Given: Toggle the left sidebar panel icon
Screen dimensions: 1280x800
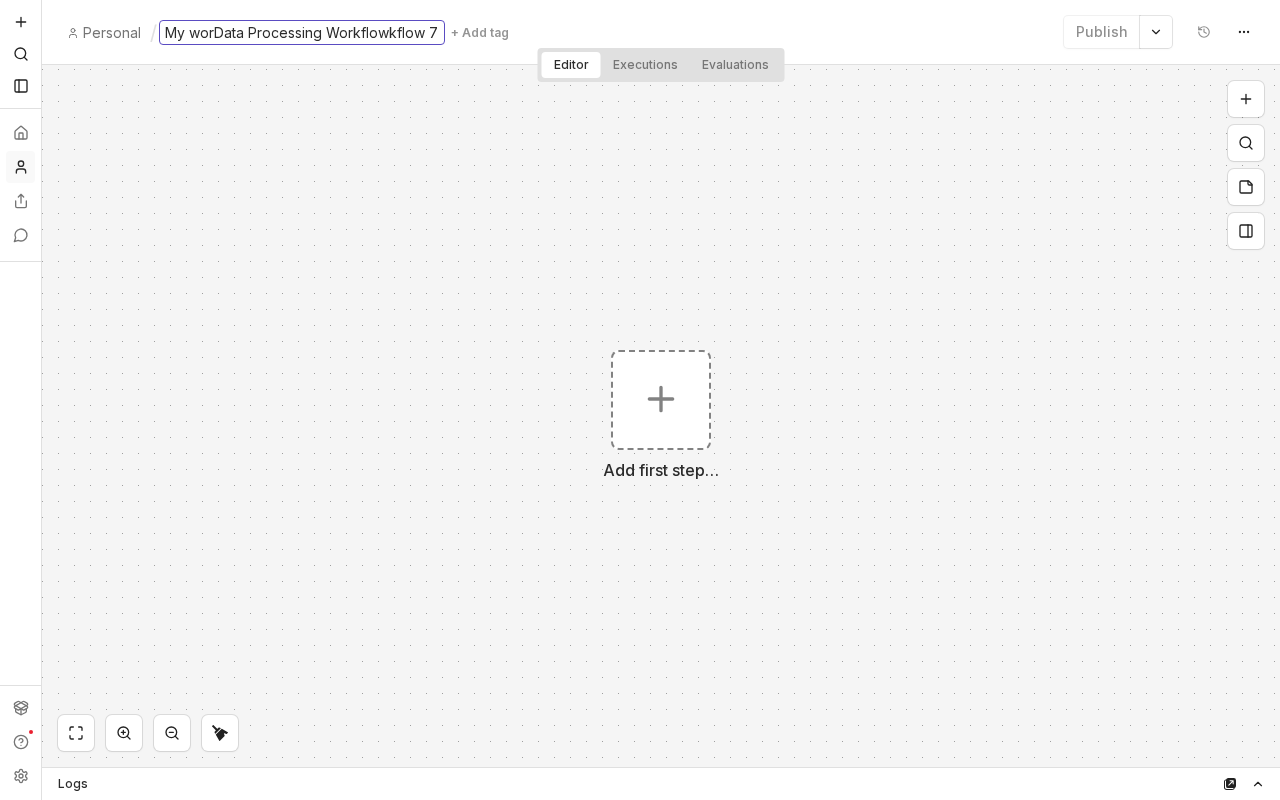Looking at the screenshot, I should click(21, 86).
